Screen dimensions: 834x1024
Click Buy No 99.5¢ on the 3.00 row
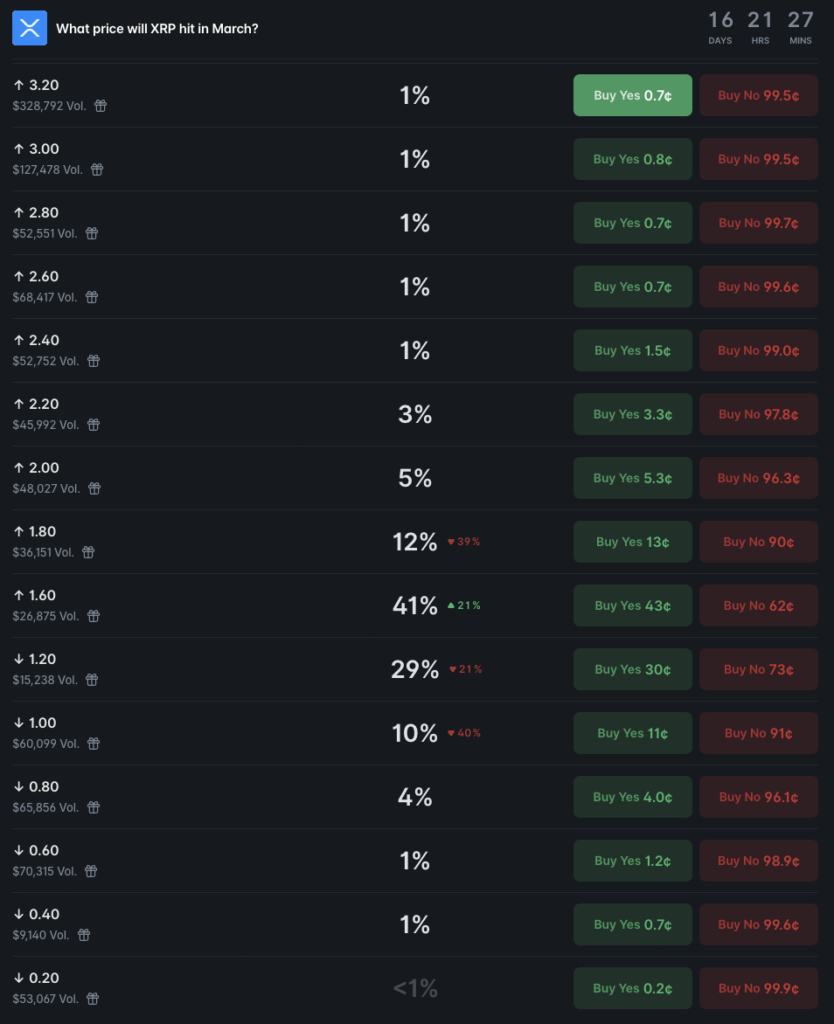[x=759, y=159]
